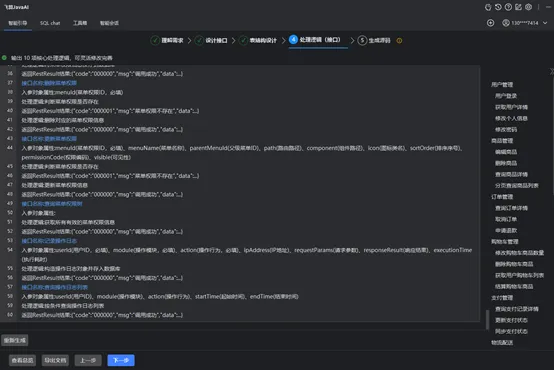Viewport: 554px width, 370px height.
Task: Click the 上一步 button
Action: (88, 360)
